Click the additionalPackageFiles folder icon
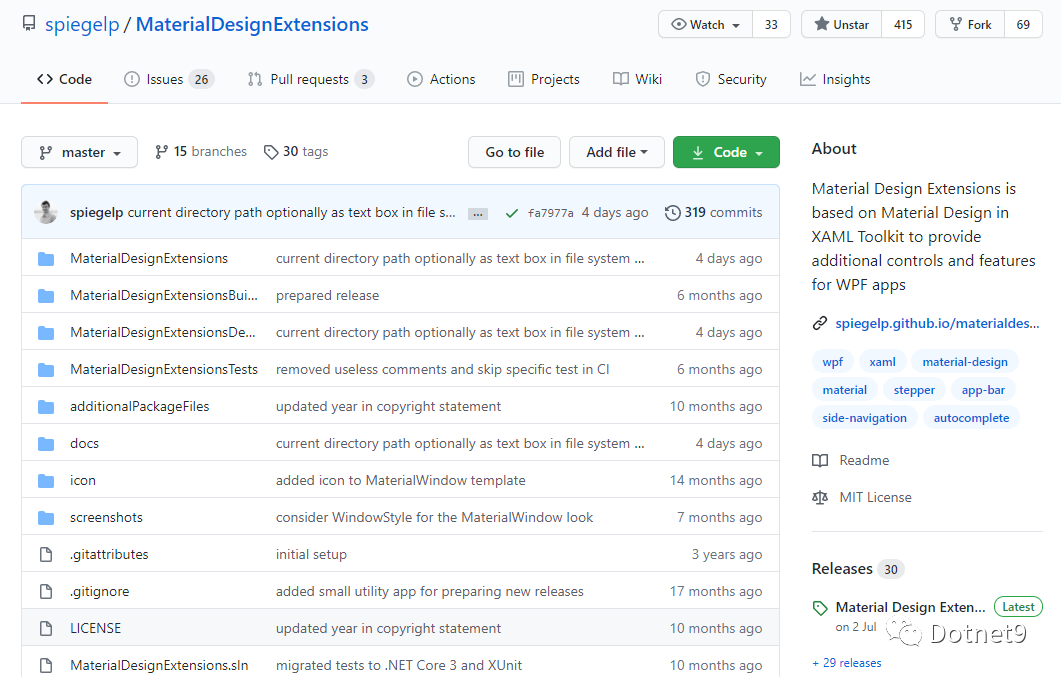This screenshot has height=677, width=1061. pyautogui.click(x=46, y=406)
